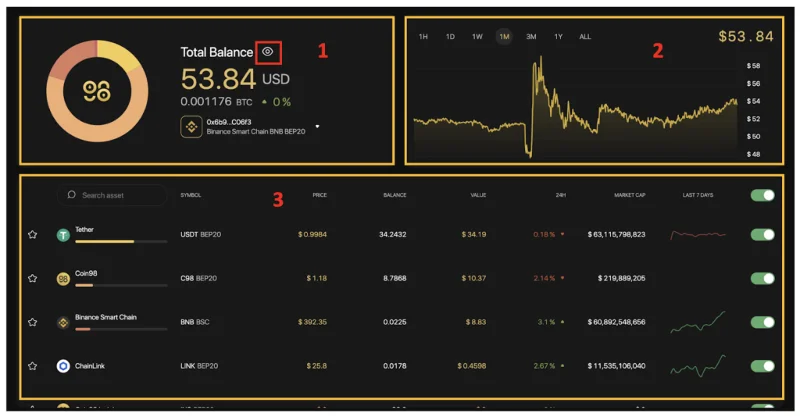
Task: Click the $392.35 BNB price
Action: (312, 322)
